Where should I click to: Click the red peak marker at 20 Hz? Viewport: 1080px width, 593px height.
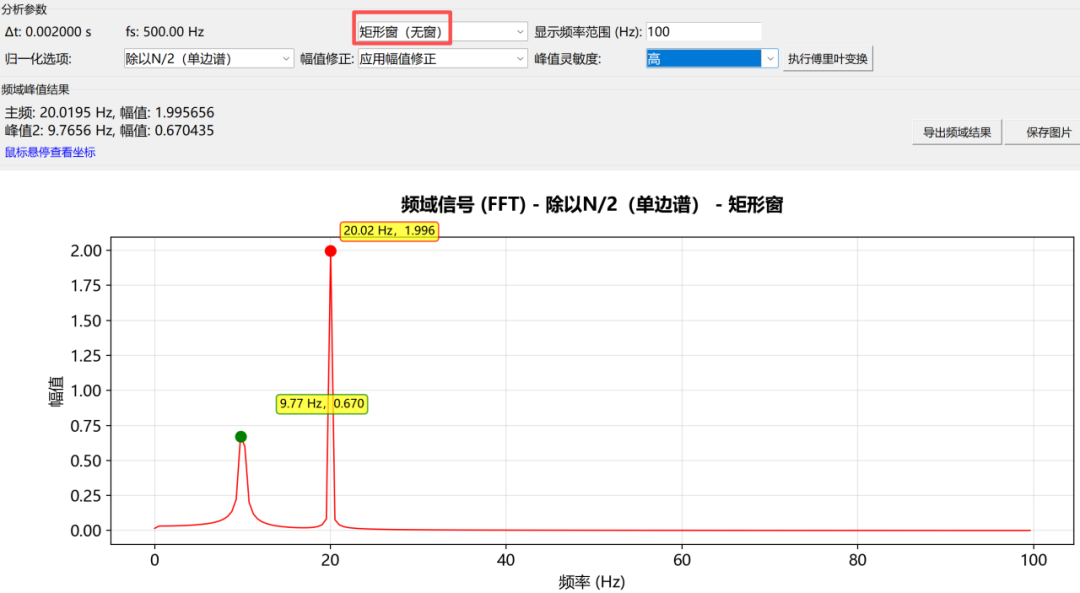point(331,251)
